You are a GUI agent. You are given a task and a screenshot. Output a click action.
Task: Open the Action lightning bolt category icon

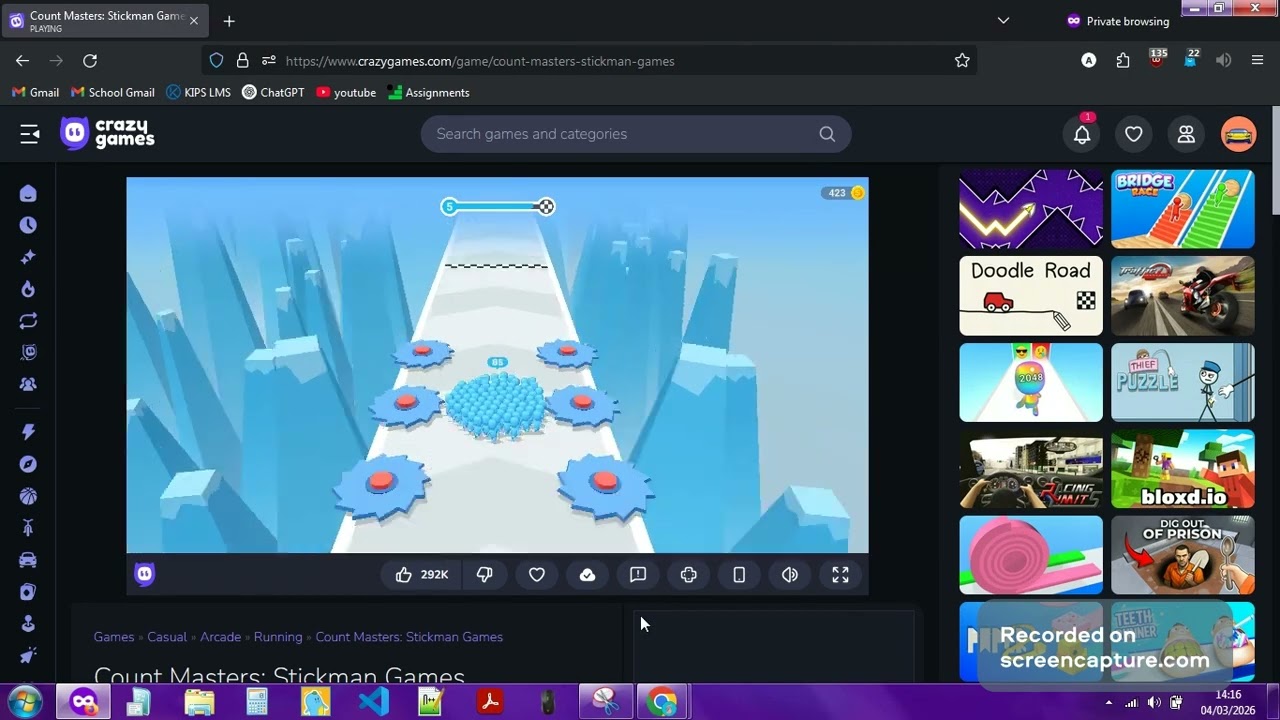click(28, 432)
